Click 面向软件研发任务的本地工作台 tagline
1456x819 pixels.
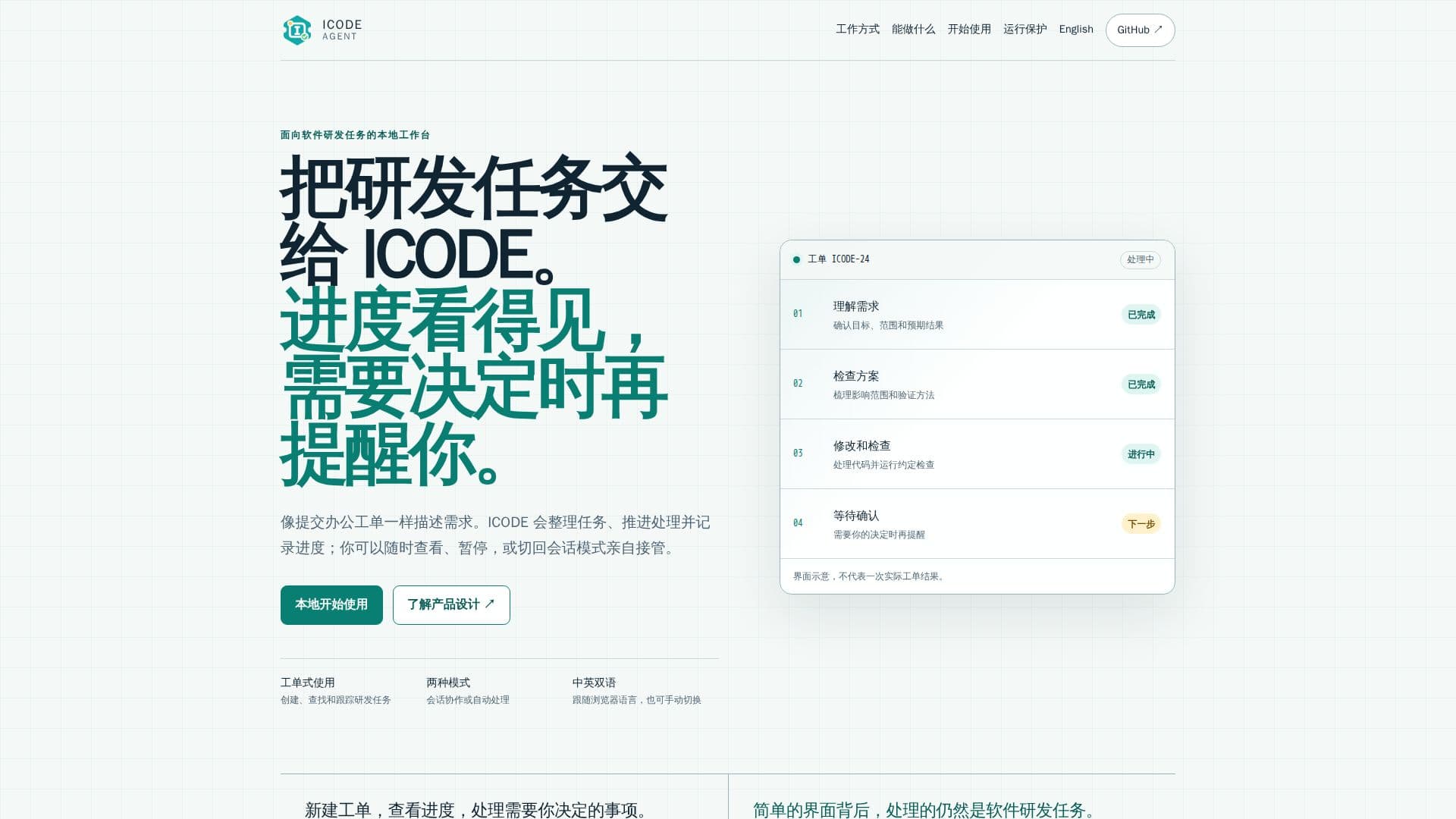(355, 135)
